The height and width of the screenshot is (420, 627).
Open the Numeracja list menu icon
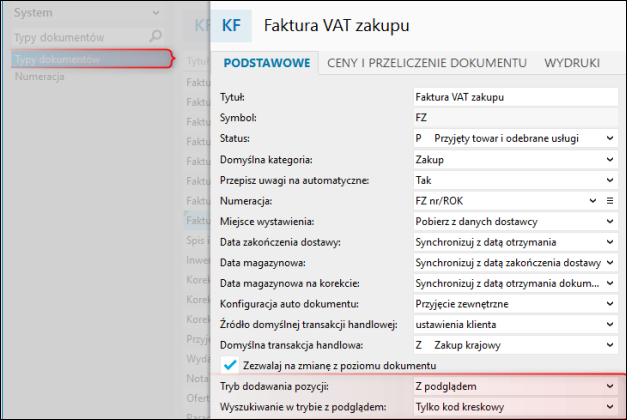610,201
